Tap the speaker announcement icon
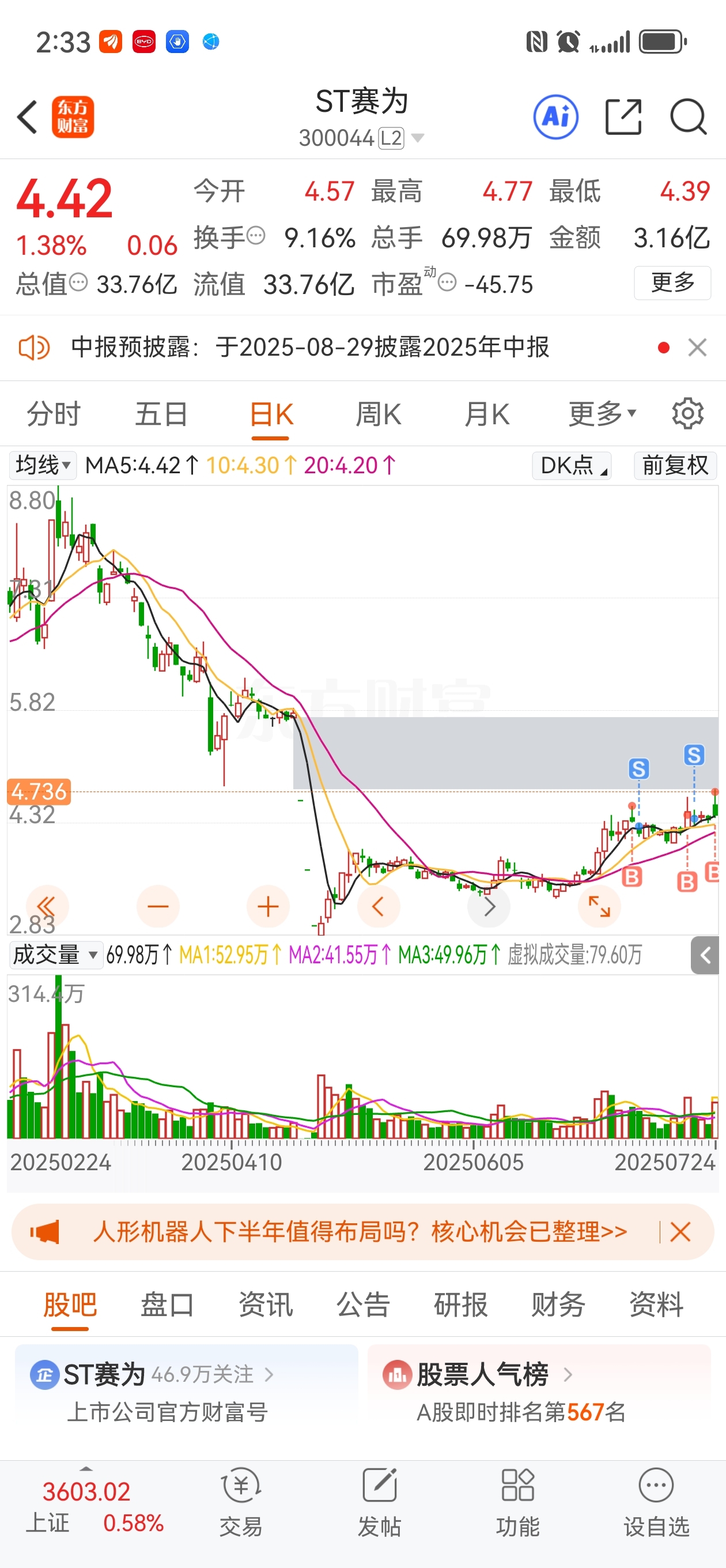The height and width of the screenshot is (1568, 726). point(34,348)
